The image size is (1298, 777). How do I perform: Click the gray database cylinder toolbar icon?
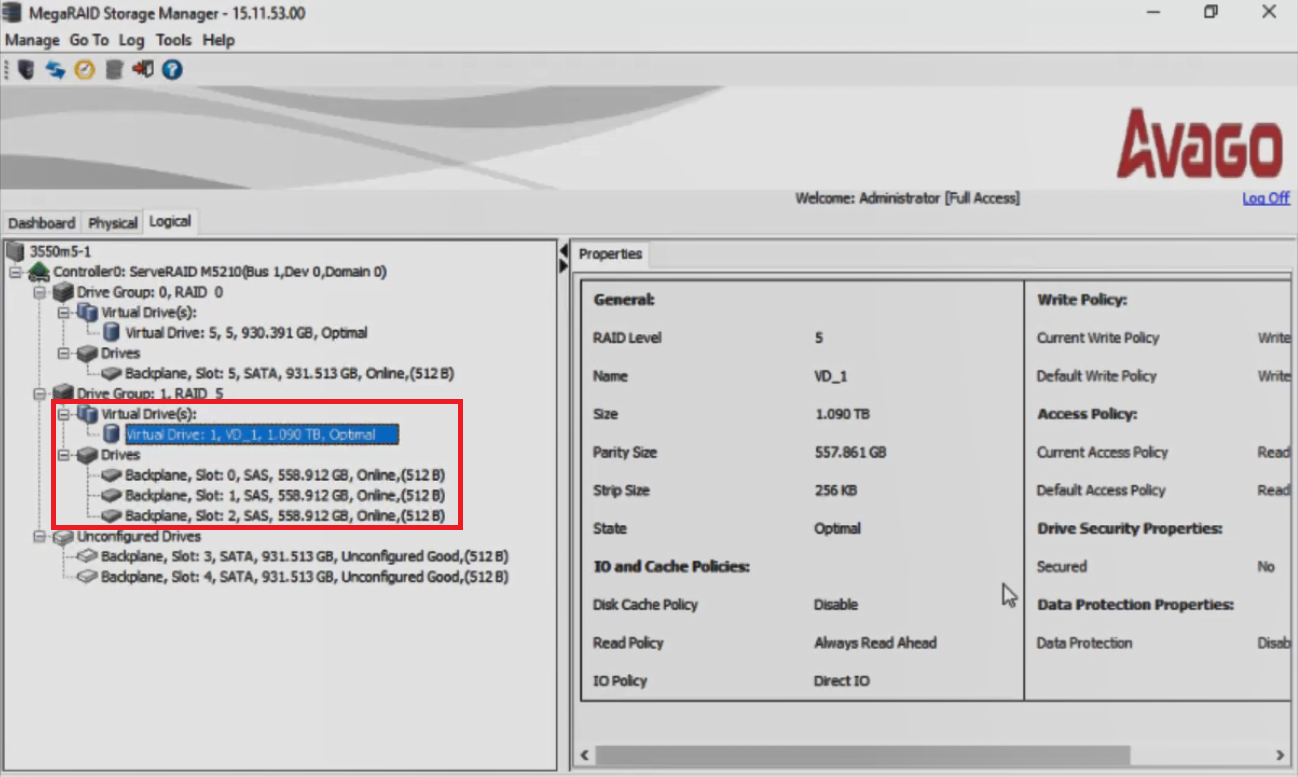(x=114, y=70)
